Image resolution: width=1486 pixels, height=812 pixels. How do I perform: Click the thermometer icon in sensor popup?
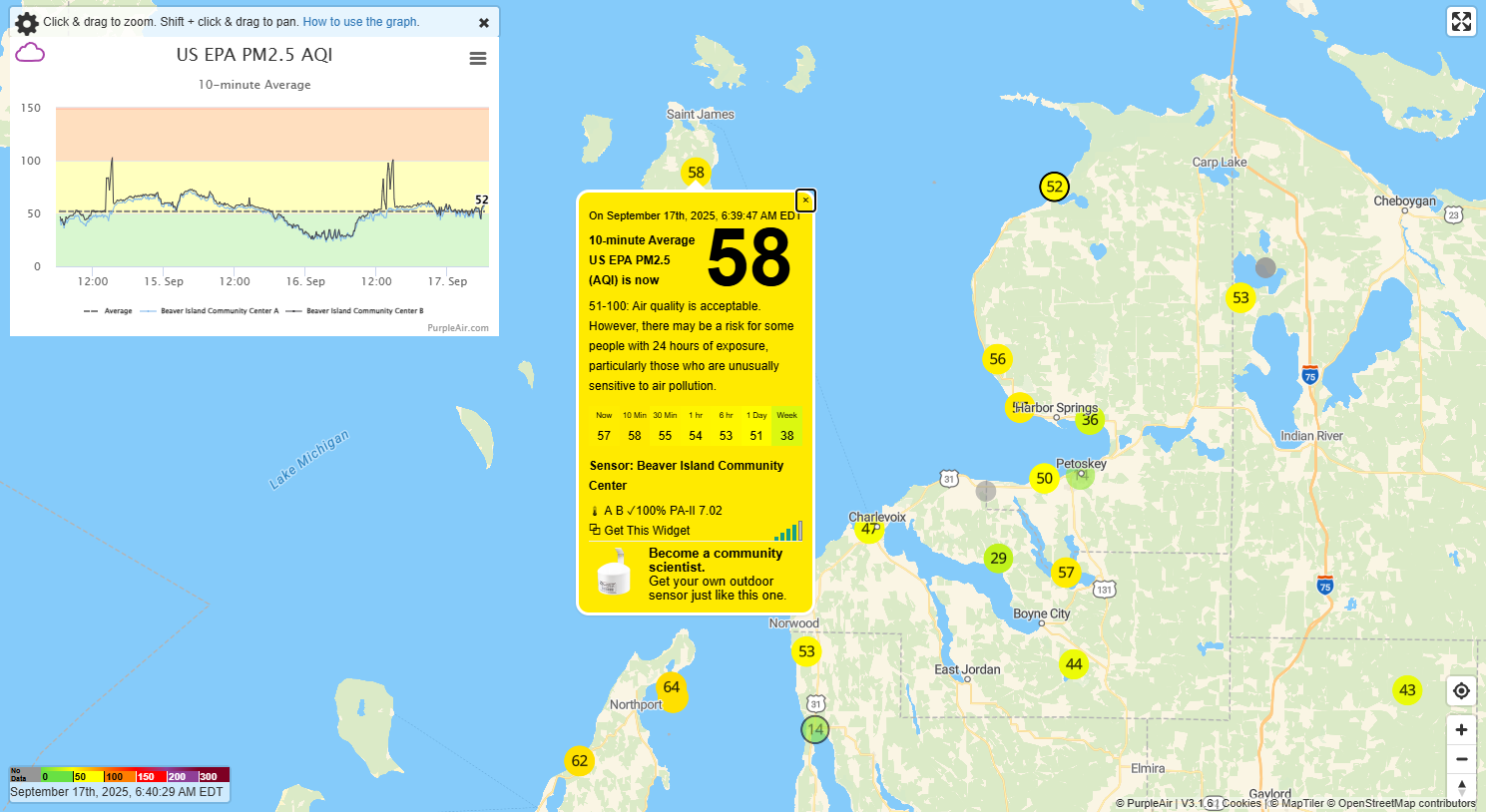pyautogui.click(x=595, y=511)
